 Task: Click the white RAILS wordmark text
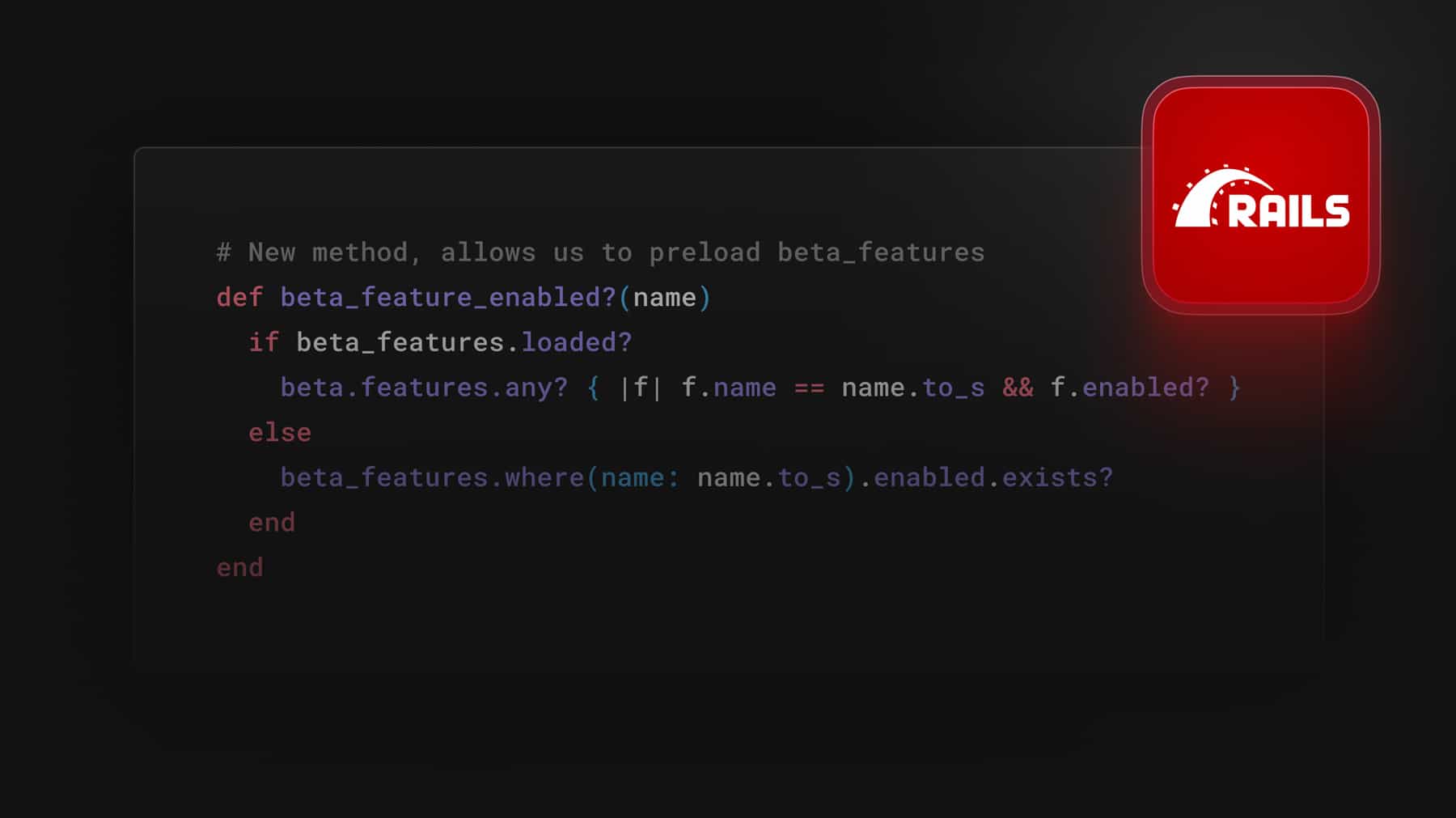click(1289, 211)
